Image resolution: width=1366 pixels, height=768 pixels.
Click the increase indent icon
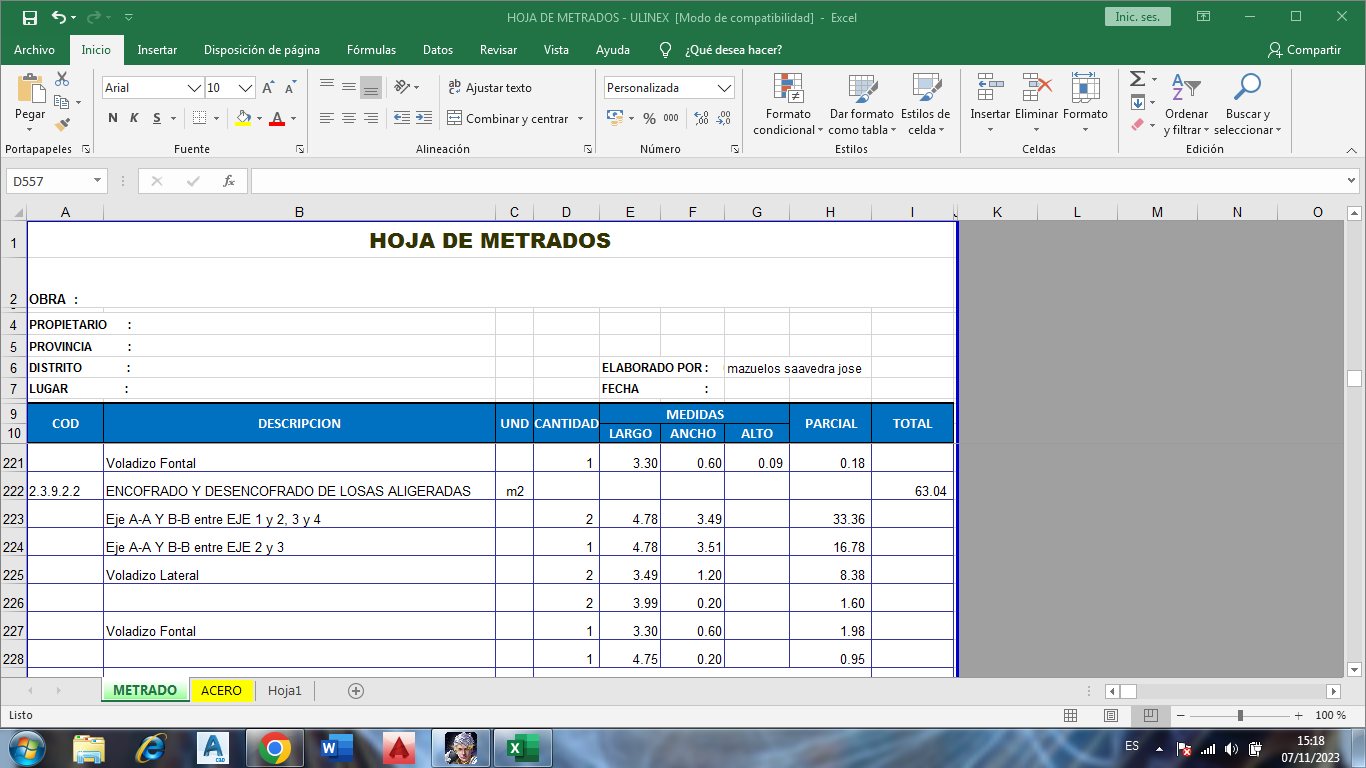423,118
